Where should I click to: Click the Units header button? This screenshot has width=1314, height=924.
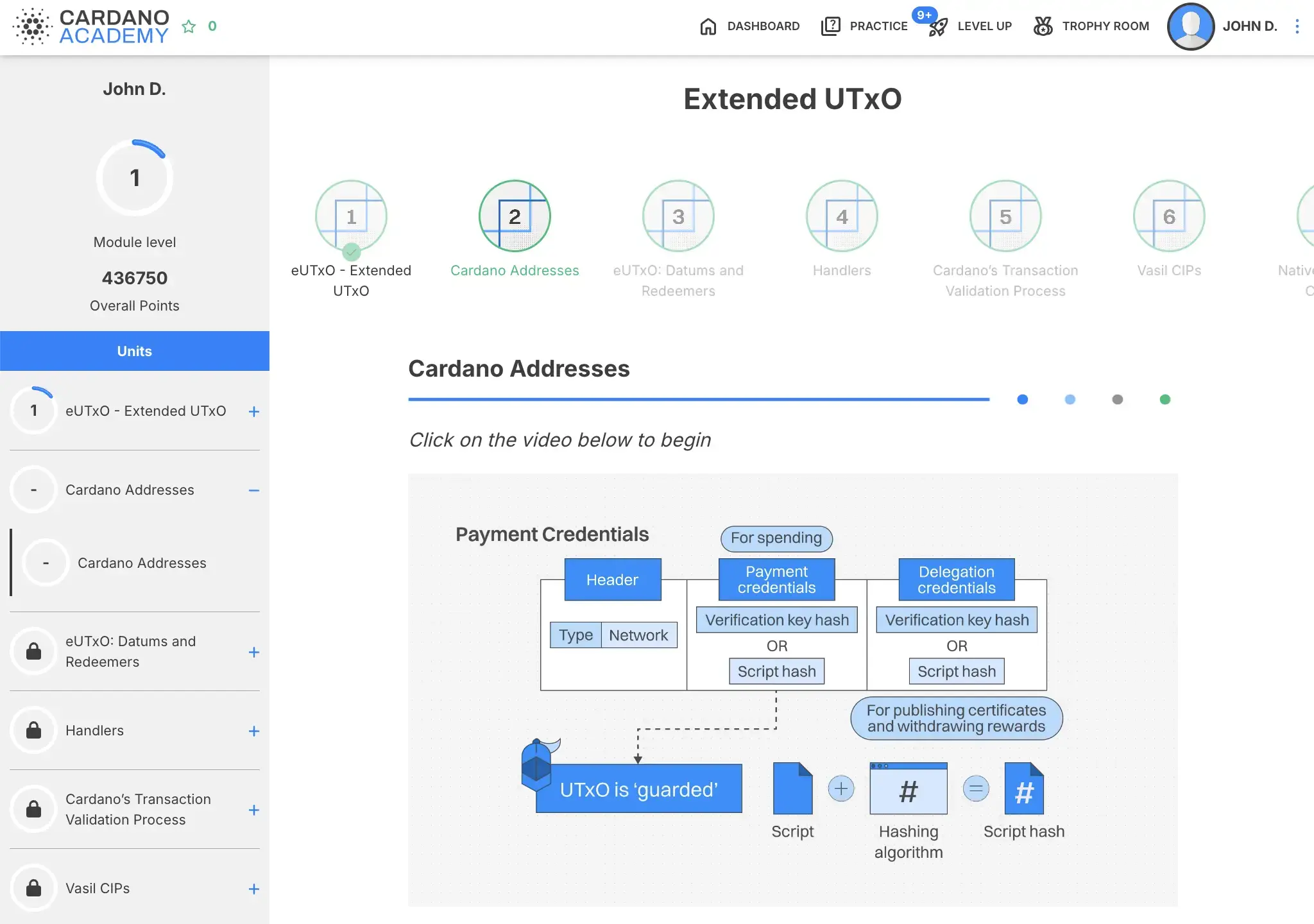[135, 351]
